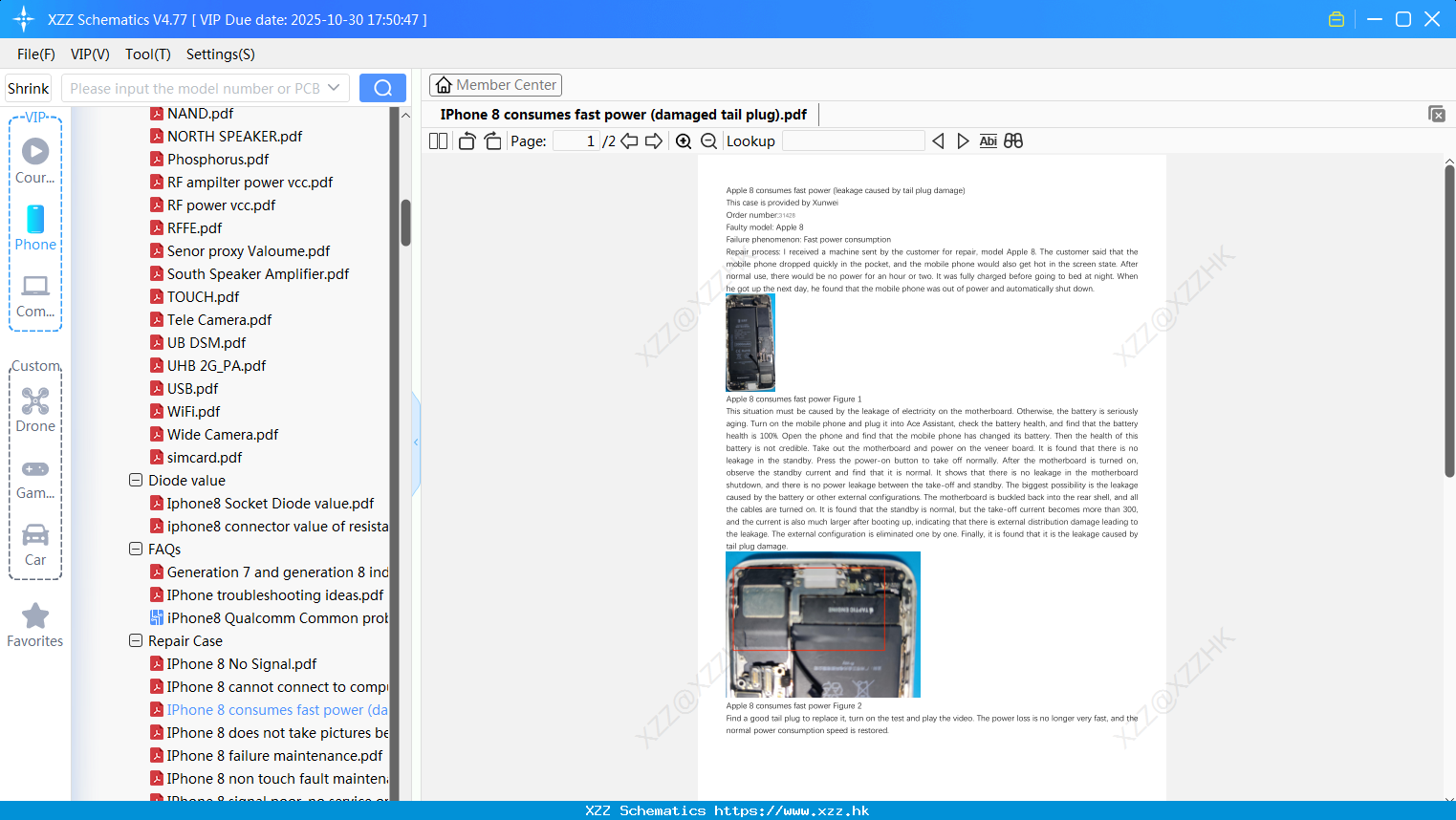Image resolution: width=1456 pixels, height=820 pixels.
Task: Click the binoculars search icon
Action: coord(1013,141)
